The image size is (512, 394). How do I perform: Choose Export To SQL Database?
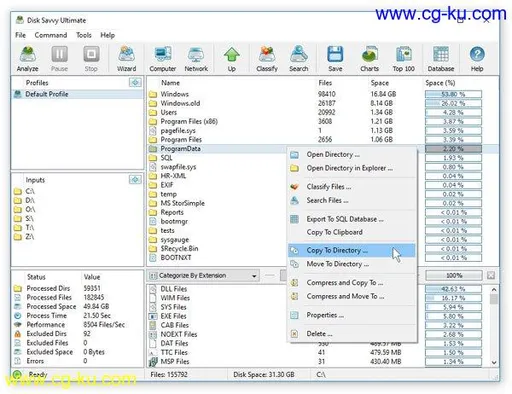pyautogui.click(x=352, y=219)
